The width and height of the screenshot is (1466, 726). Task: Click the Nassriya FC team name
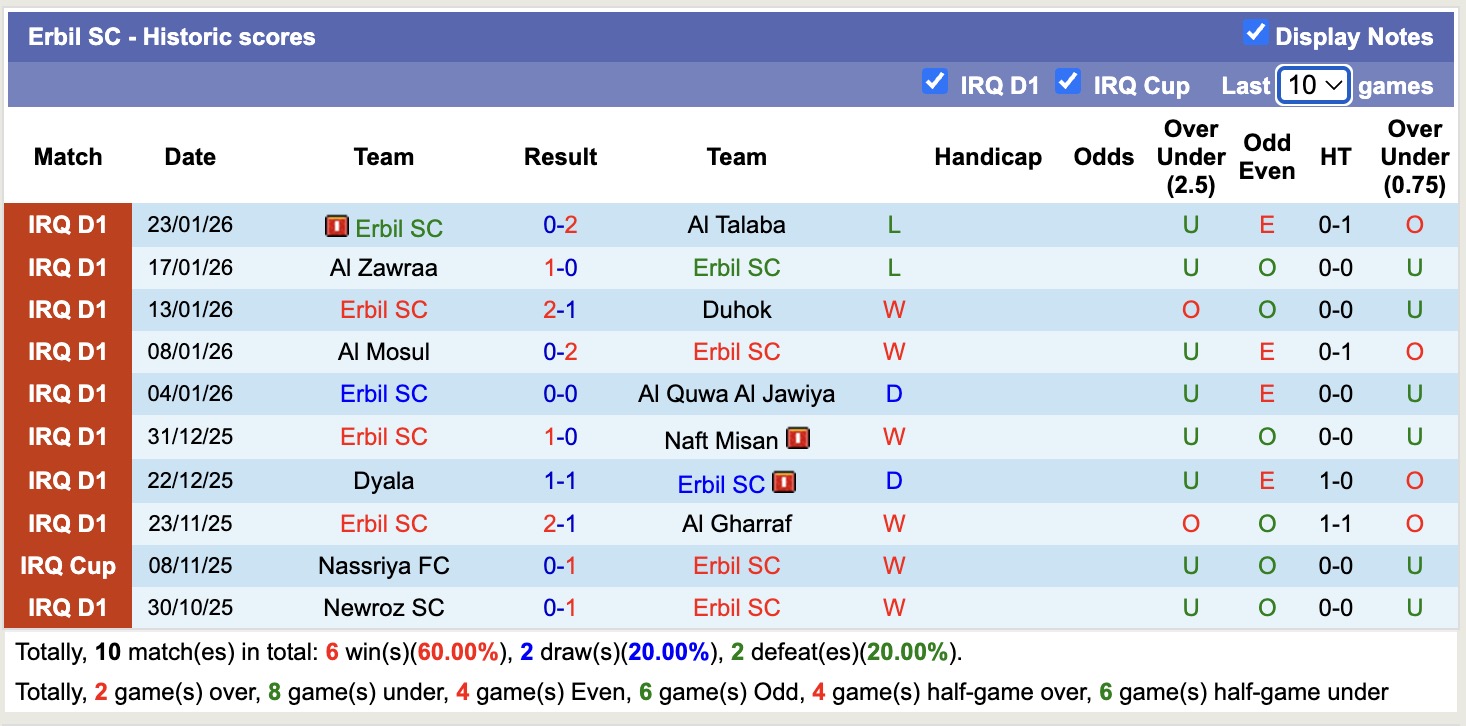coord(384,565)
